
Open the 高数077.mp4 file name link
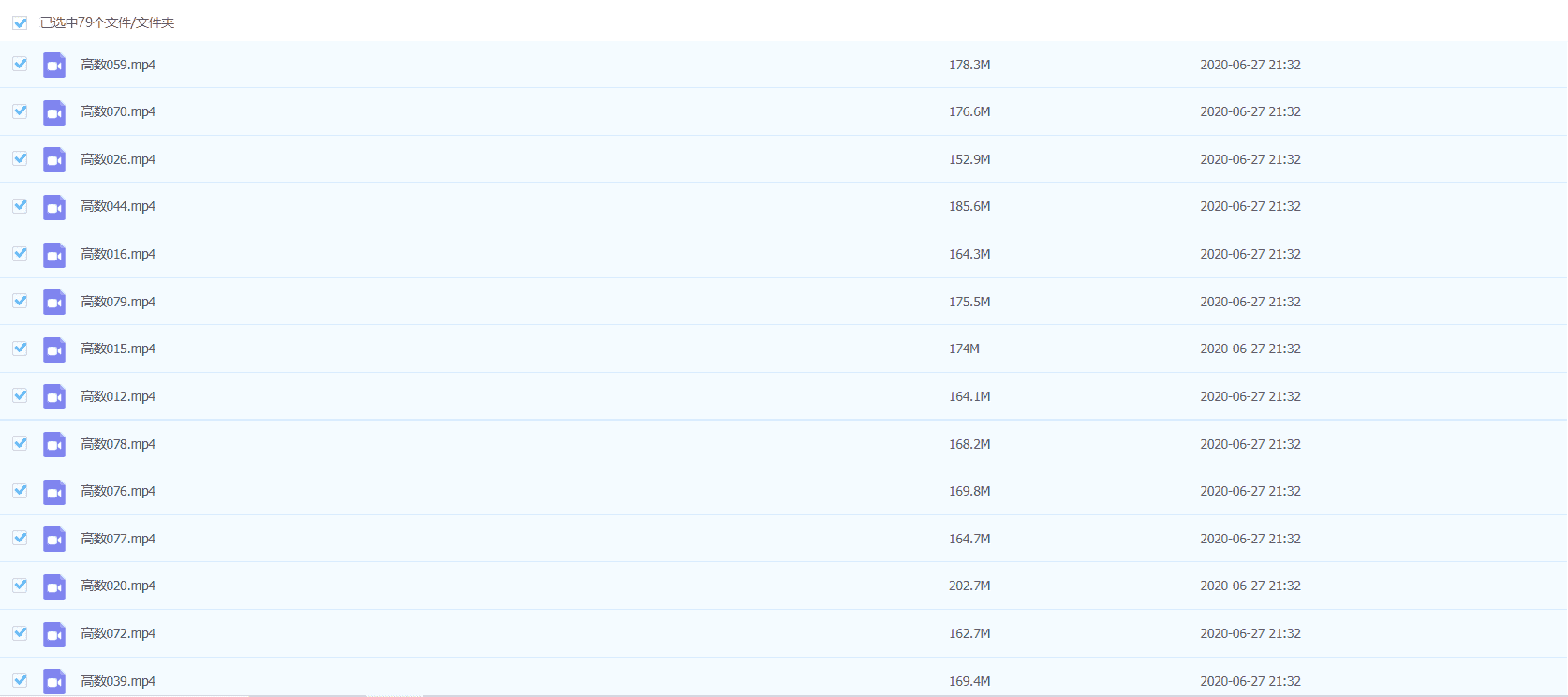[x=118, y=539]
